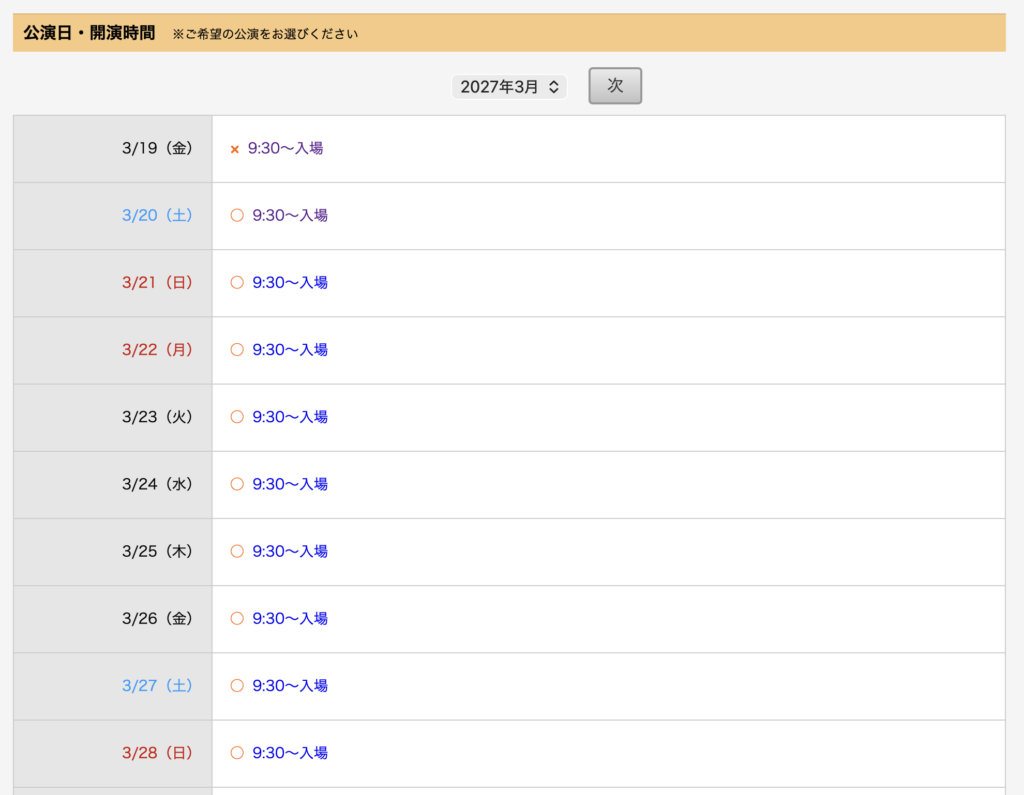Click the availability circle icon for 3/20

tap(237, 216)
